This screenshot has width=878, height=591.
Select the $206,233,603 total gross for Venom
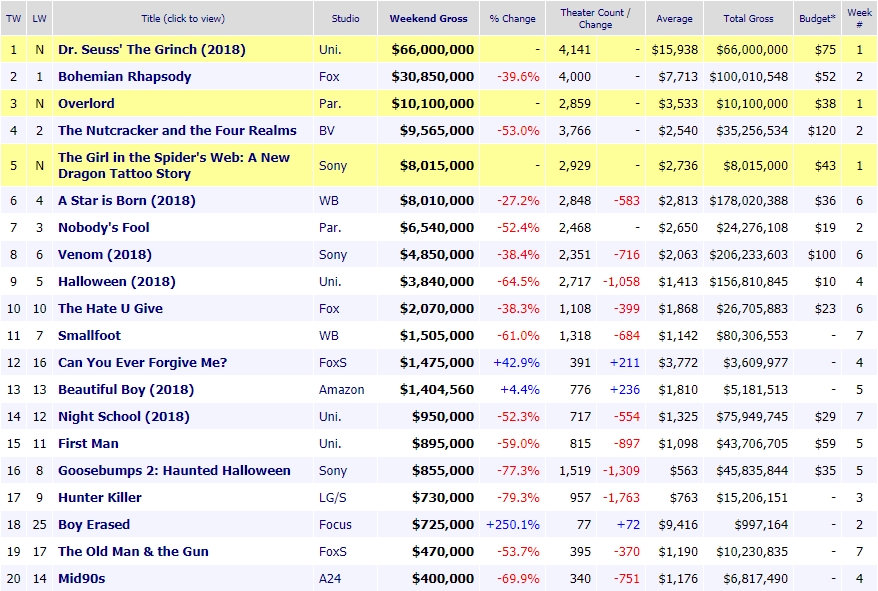click(749, 254)
